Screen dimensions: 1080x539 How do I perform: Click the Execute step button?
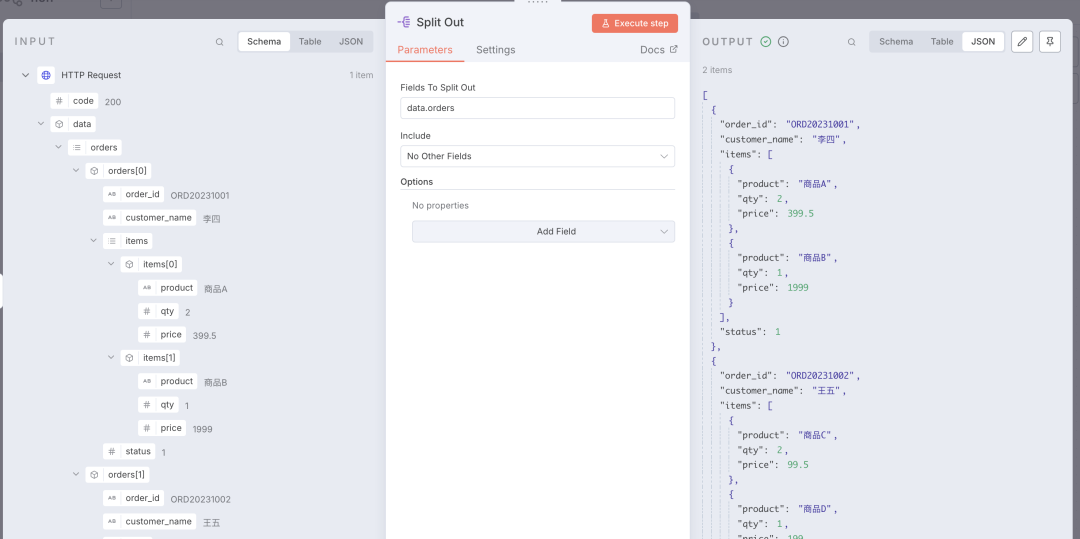634,23
